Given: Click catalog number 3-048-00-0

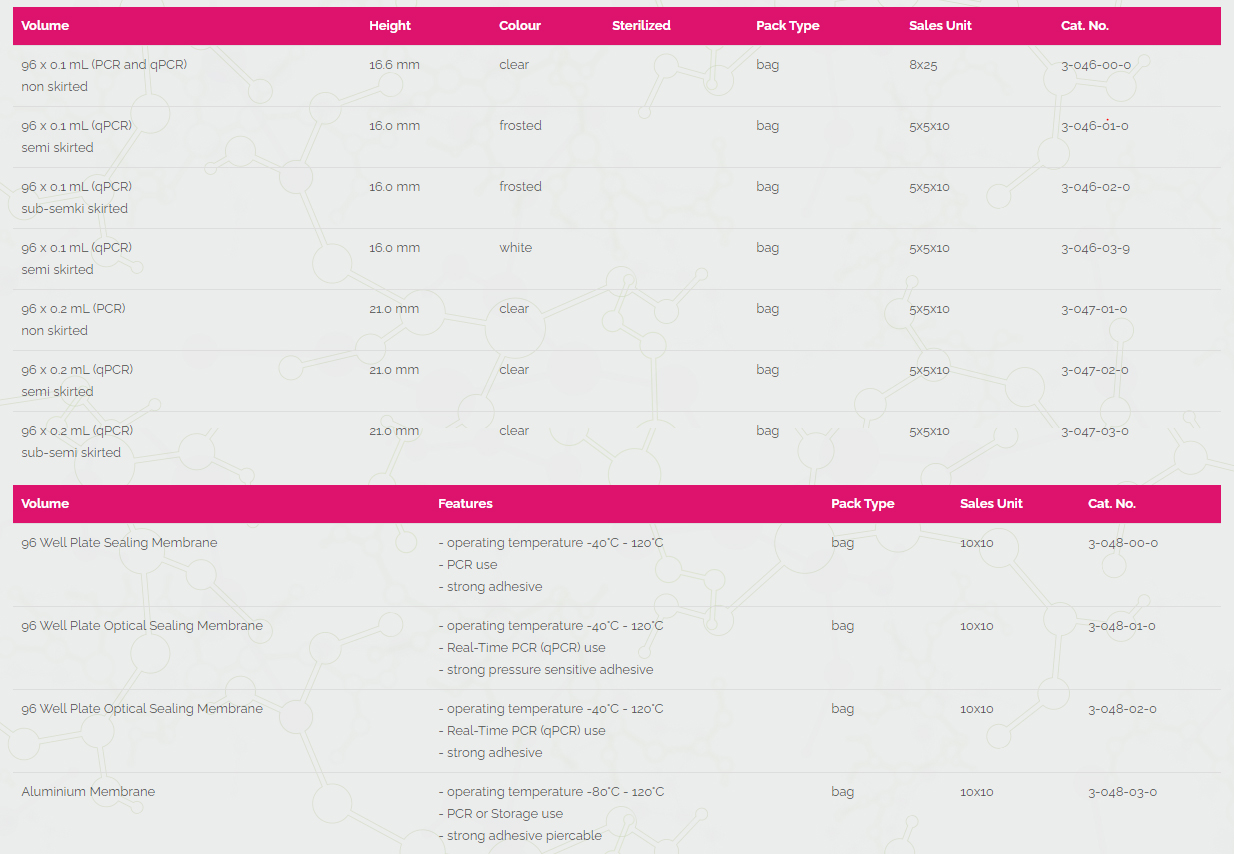Looking at the screenshot, I should [x=1122, y=543].
